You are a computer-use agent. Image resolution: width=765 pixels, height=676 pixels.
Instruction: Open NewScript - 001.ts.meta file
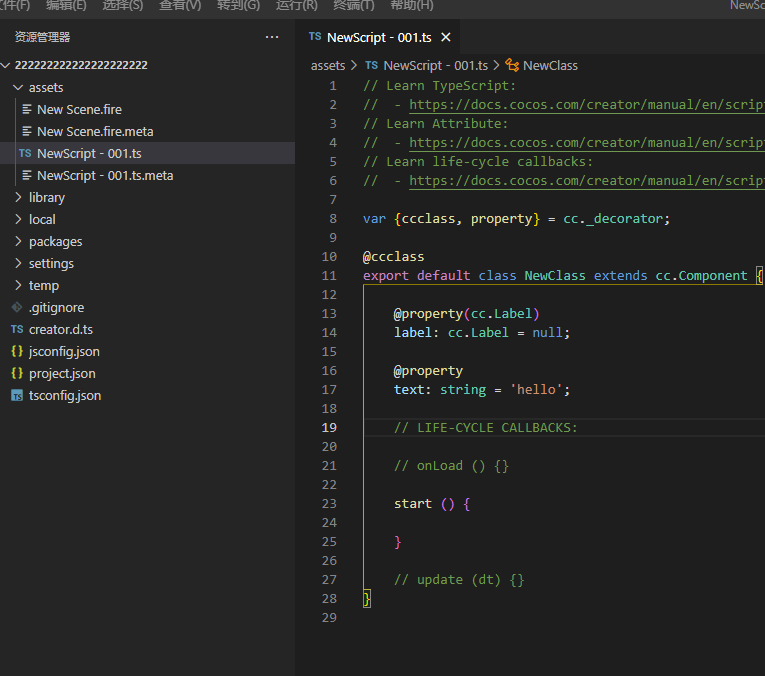click(x=105, y=176)
